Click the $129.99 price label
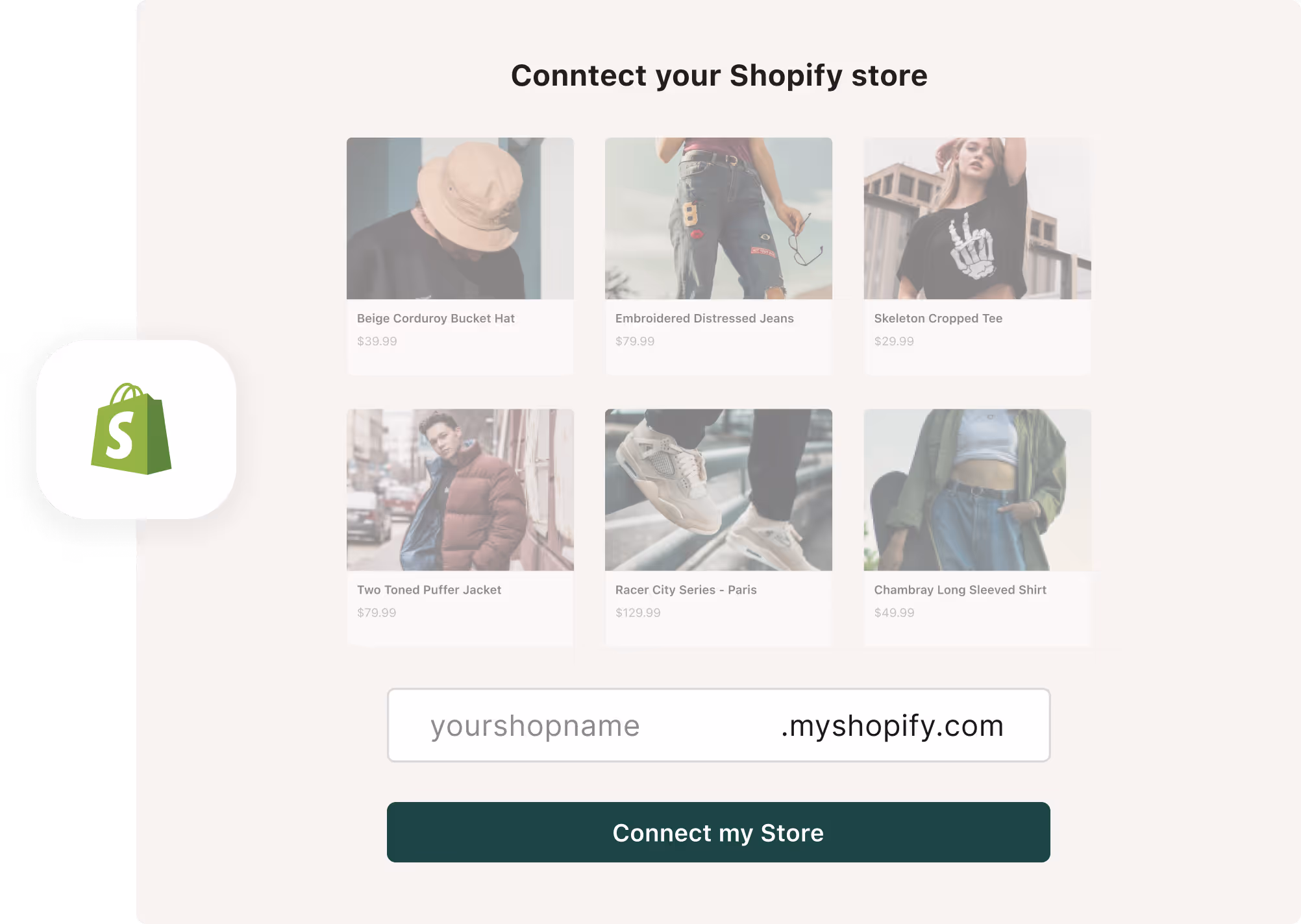This screenshot has height=924, width=1301. (x=638, y=612)
